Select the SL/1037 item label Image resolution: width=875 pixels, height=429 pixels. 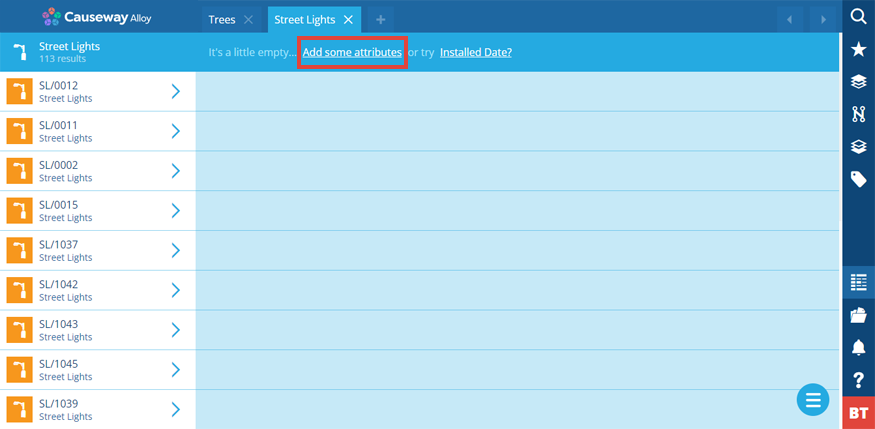[59, 244]
